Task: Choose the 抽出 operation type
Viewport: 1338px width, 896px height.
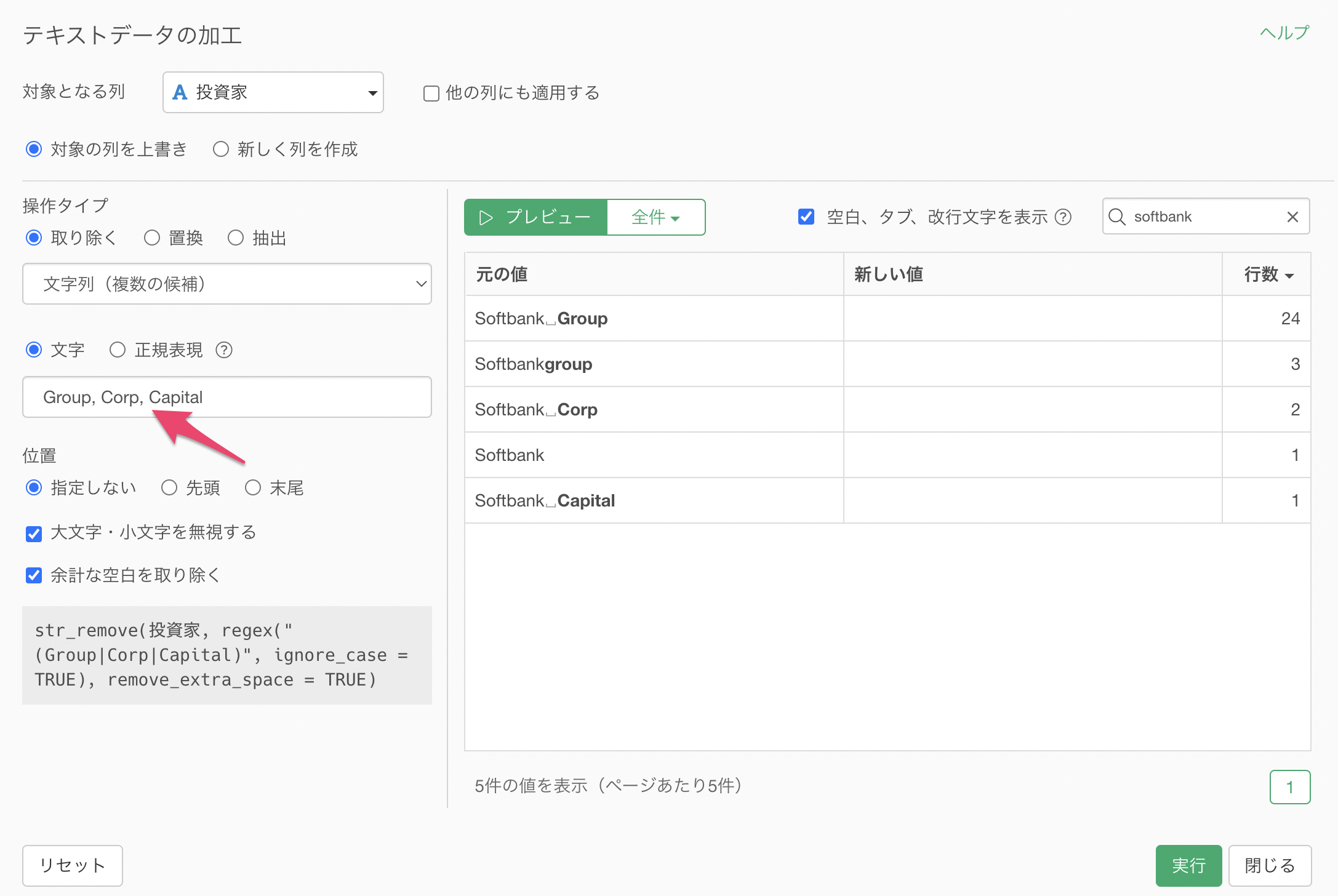Action: coord(236,238)
